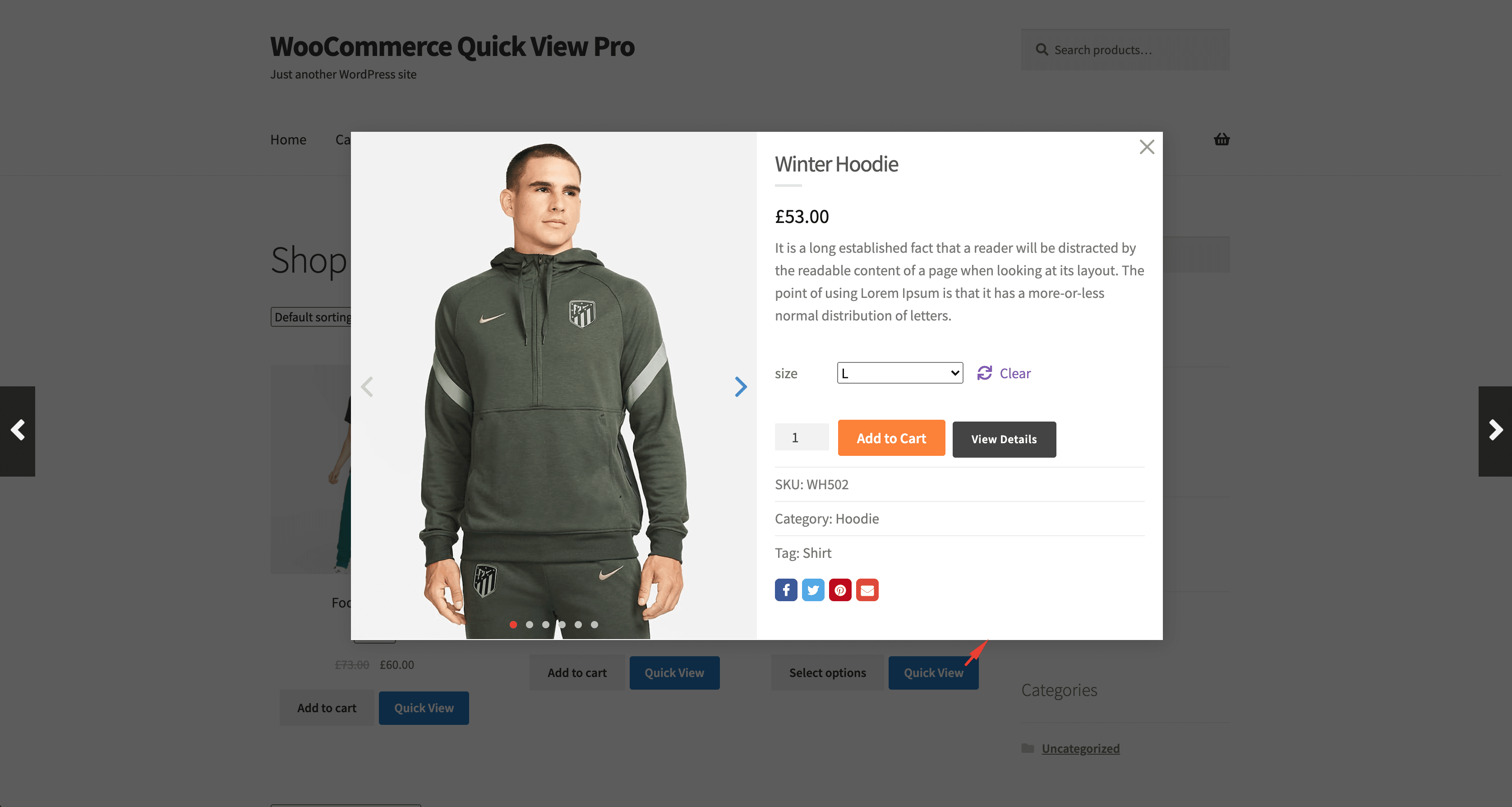Select the first red gallery dot
Screen dimensions: 1512x807
tap(513, 624)
